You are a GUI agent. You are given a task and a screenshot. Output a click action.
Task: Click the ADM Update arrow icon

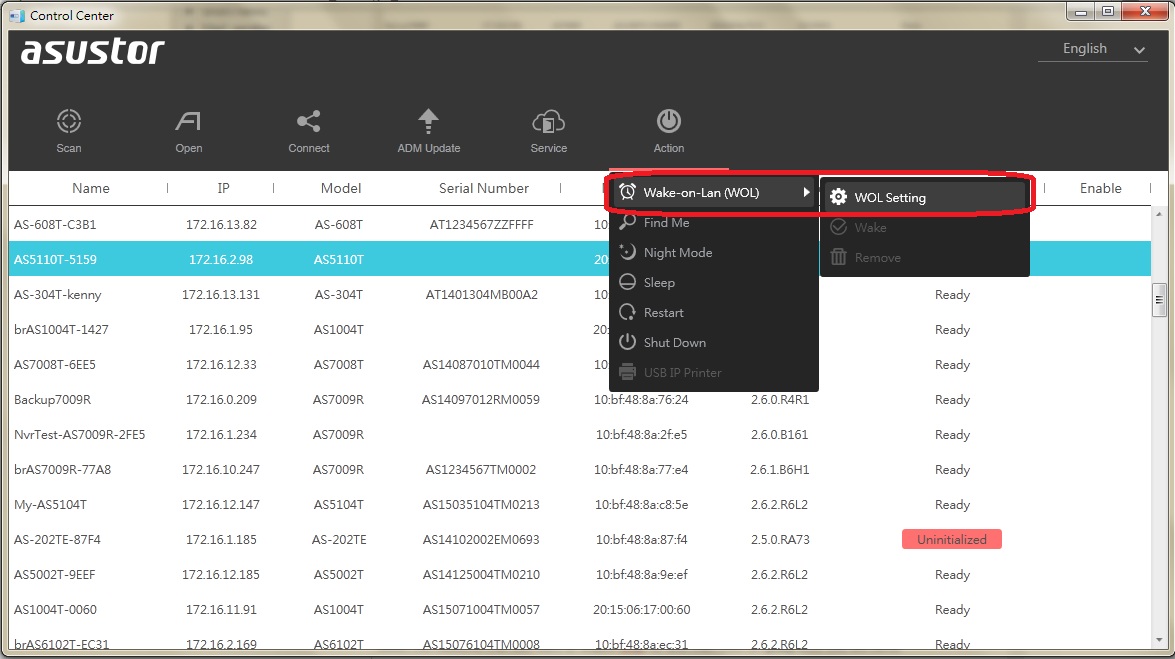click(428, 121)
